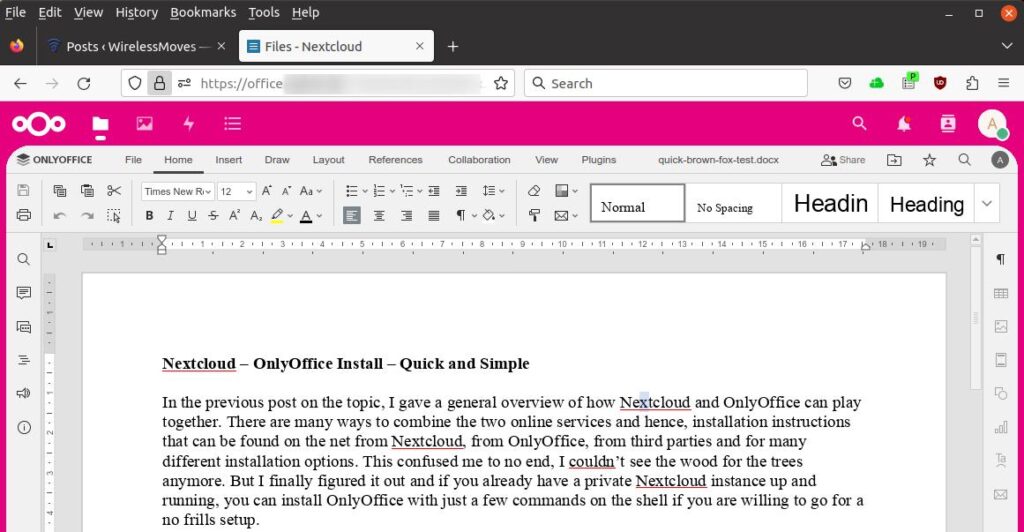Clear formatting with the eraser icon
1024x532 pixels.
coord(534,191)
